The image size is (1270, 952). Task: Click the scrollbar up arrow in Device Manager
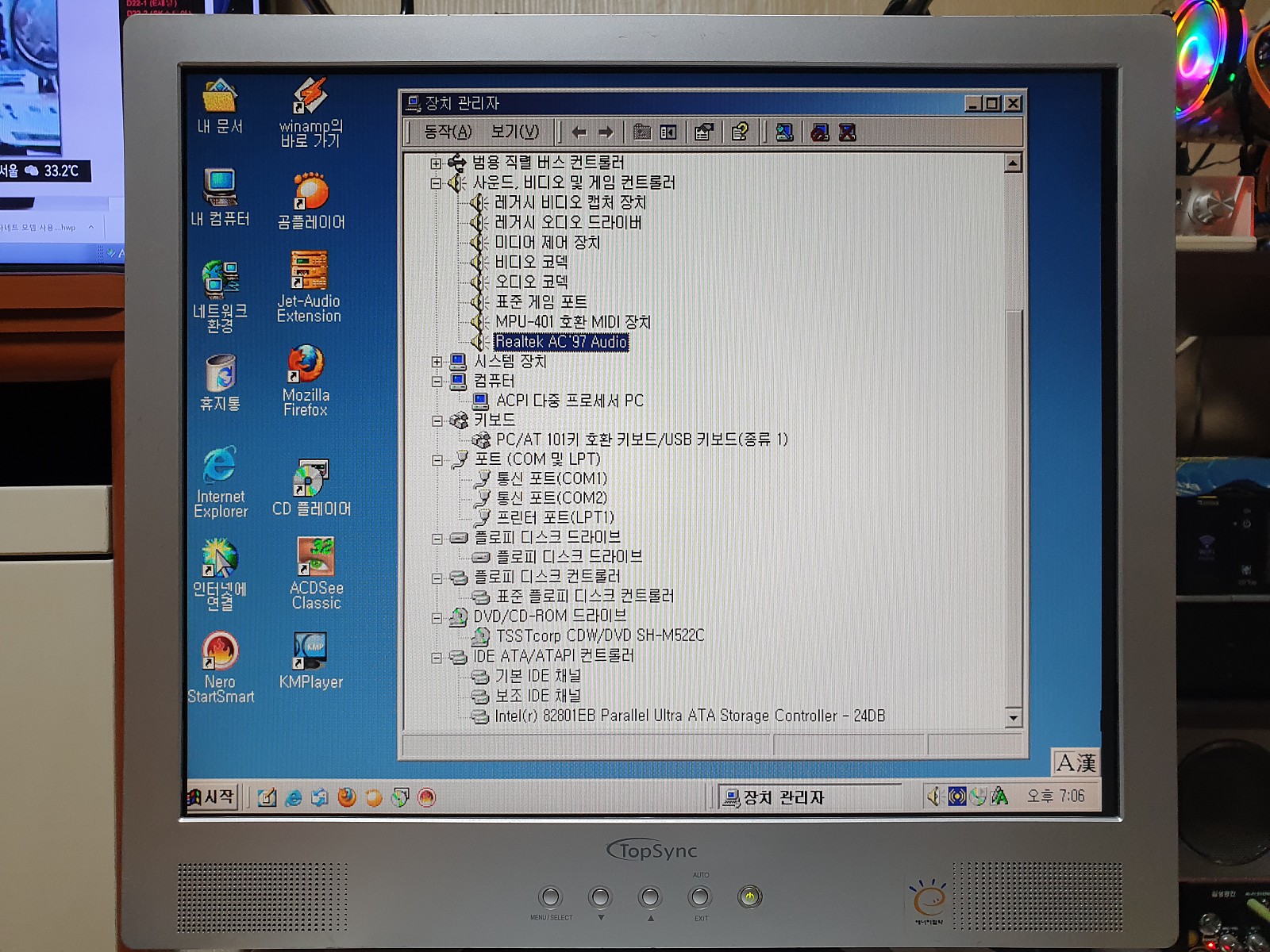coord(1013,163)
